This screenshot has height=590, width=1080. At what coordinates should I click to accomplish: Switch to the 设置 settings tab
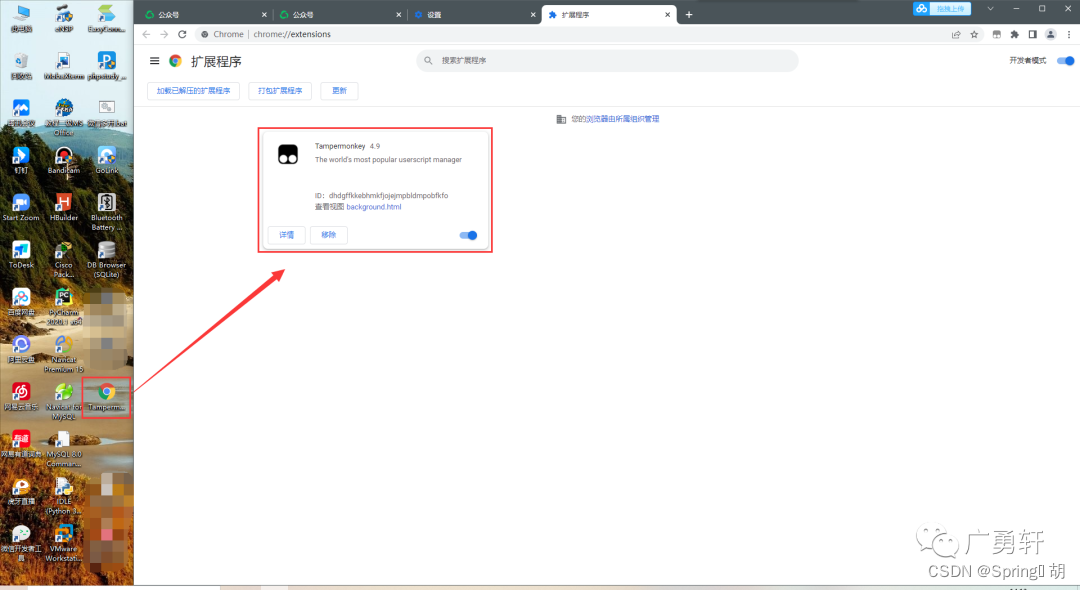point(474,14)
